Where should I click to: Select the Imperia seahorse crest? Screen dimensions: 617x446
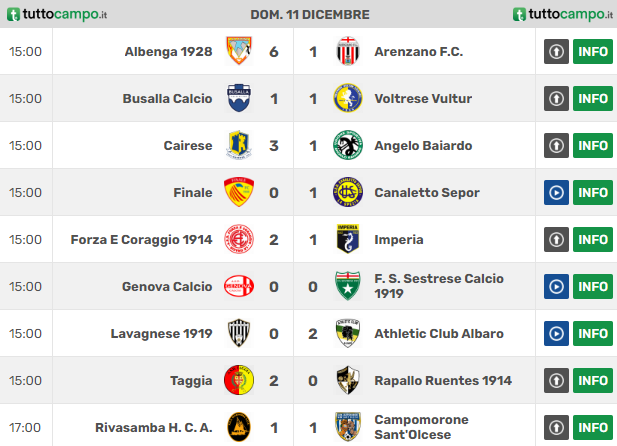point(348,239)
